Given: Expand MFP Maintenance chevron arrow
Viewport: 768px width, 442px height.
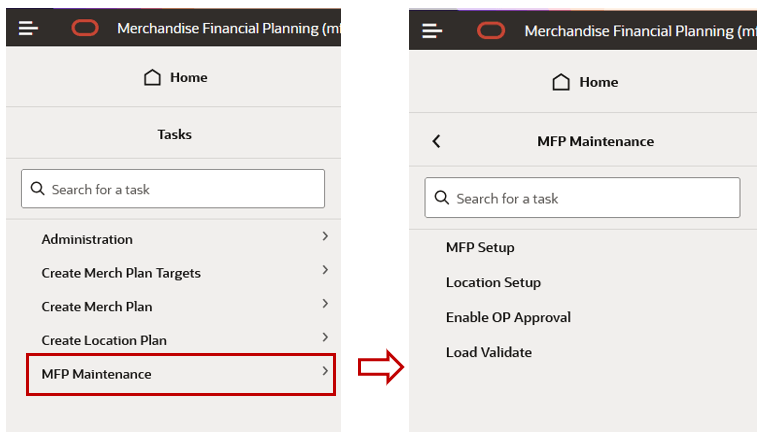Looking at the screenshot, I should tap(325, 371).
